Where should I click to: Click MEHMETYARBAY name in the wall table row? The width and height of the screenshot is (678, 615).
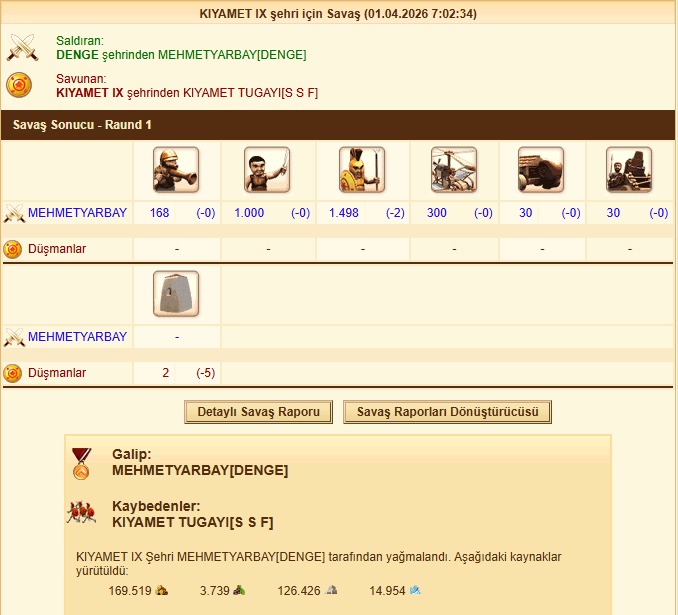point(77,336)
